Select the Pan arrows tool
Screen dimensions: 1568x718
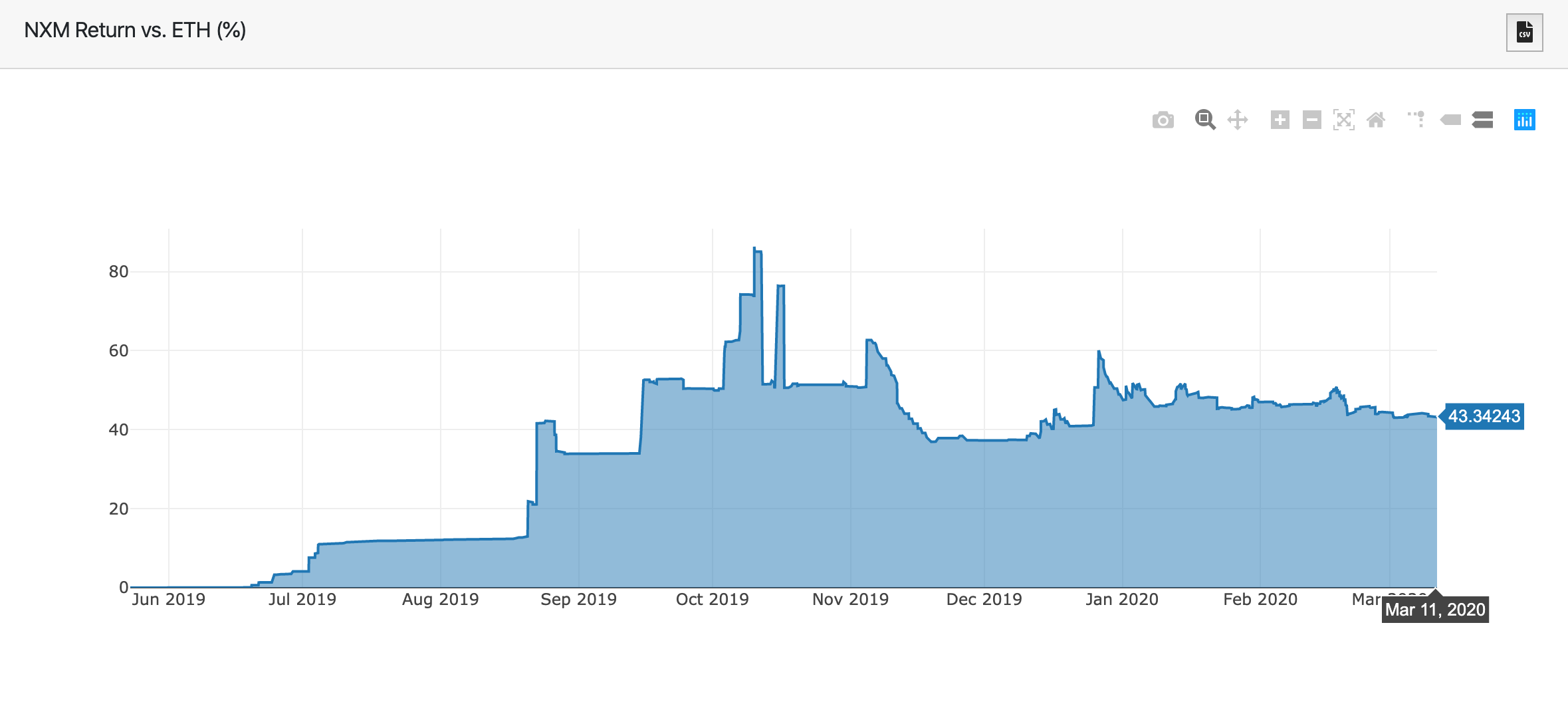coord(1238,120)
